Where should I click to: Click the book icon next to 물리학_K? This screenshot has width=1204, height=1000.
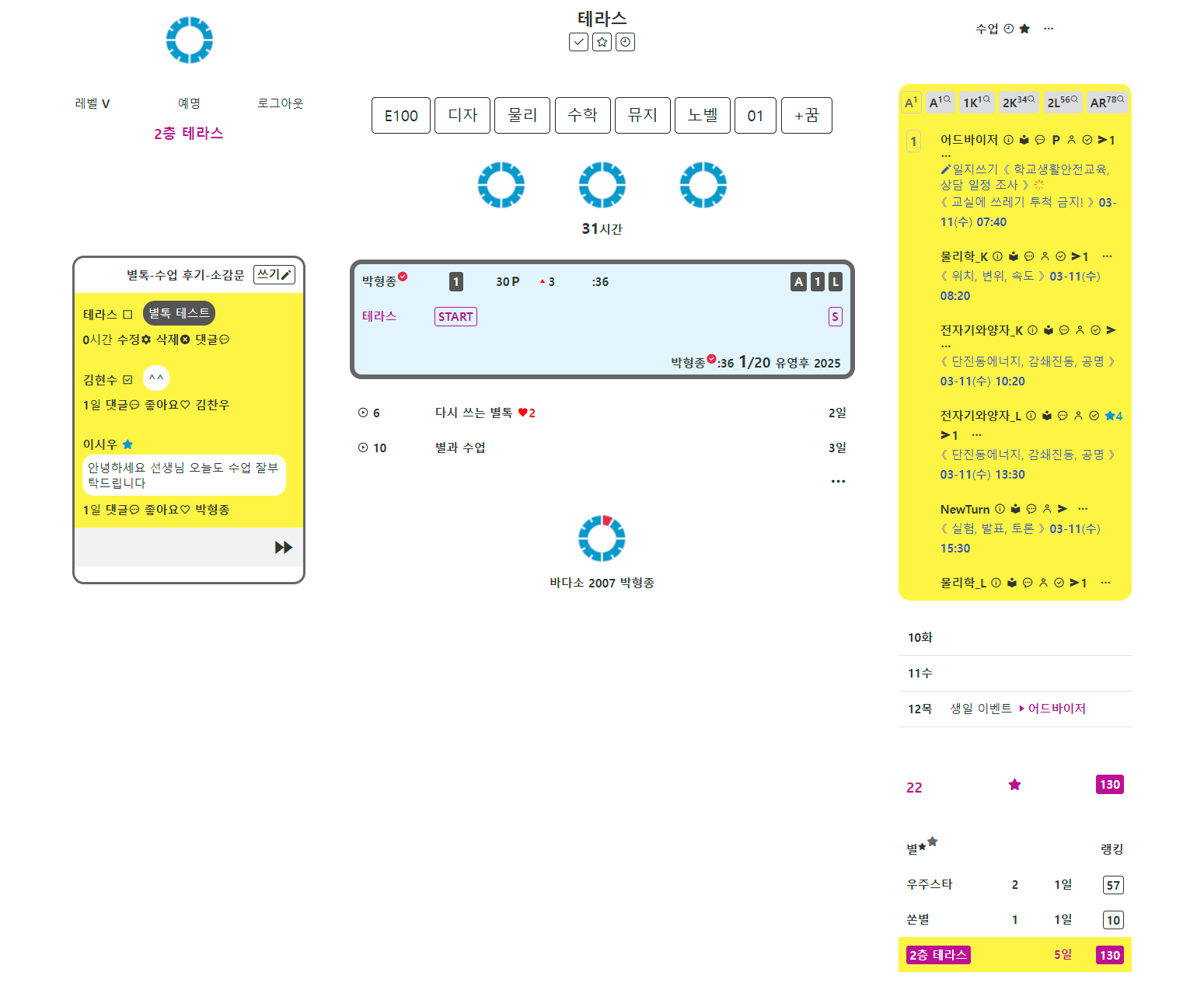(1014, 256)
